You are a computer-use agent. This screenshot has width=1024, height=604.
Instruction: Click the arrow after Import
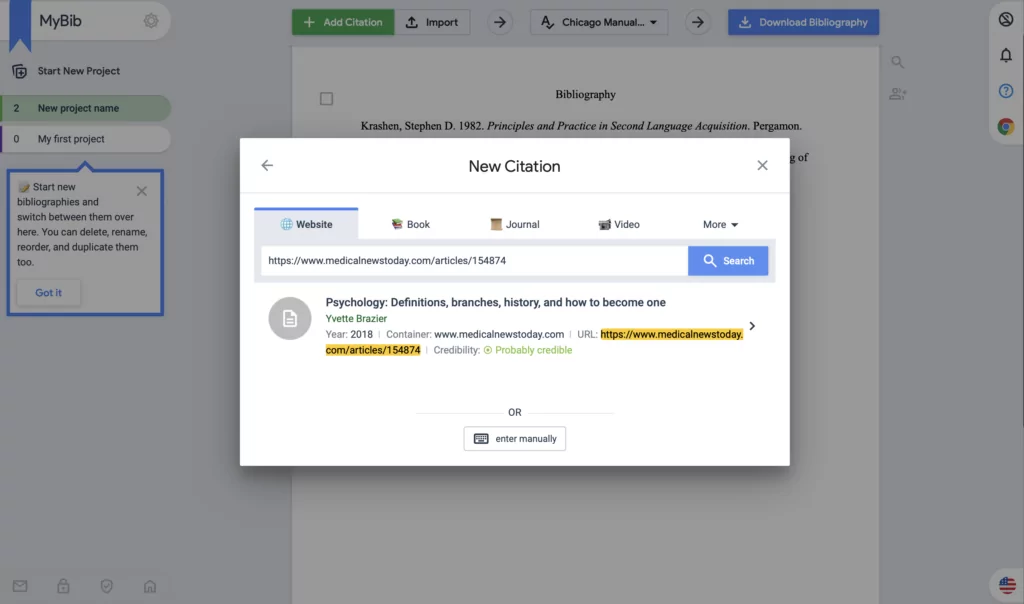pos(500,22)
